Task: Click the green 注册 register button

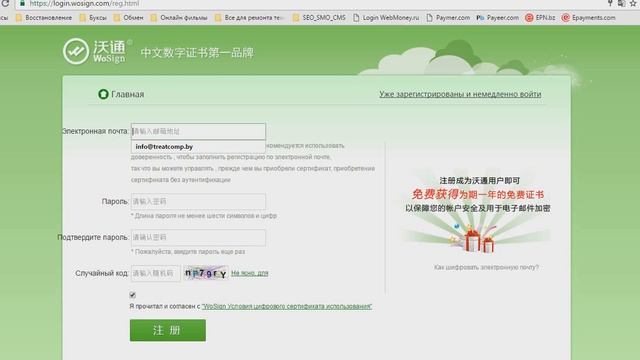Action: pyautogui.click(x=168, y=330)
